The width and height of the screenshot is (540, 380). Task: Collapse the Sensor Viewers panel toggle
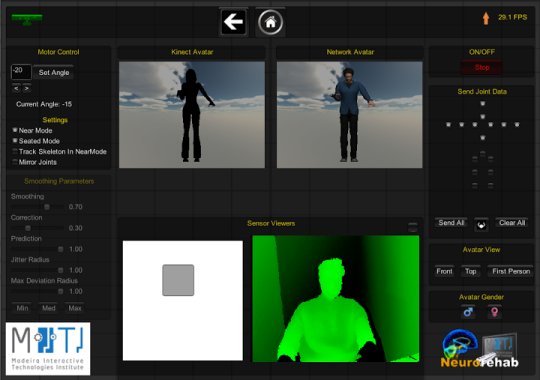coord(413,227)
